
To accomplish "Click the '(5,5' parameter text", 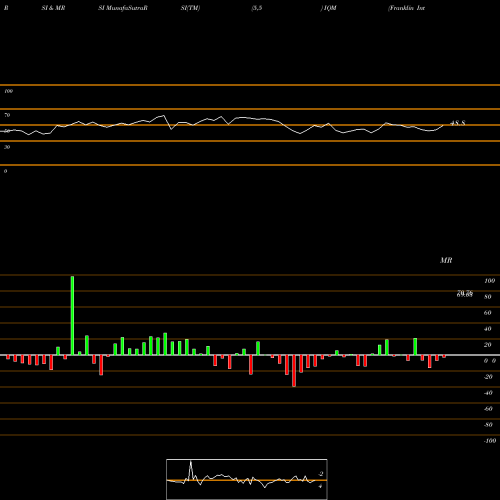I will [257, 8].
